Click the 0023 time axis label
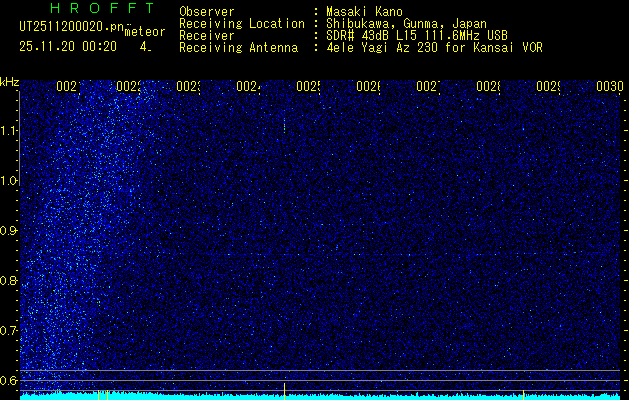This screenshot has width=629, height=400. [x=188, y=86]
